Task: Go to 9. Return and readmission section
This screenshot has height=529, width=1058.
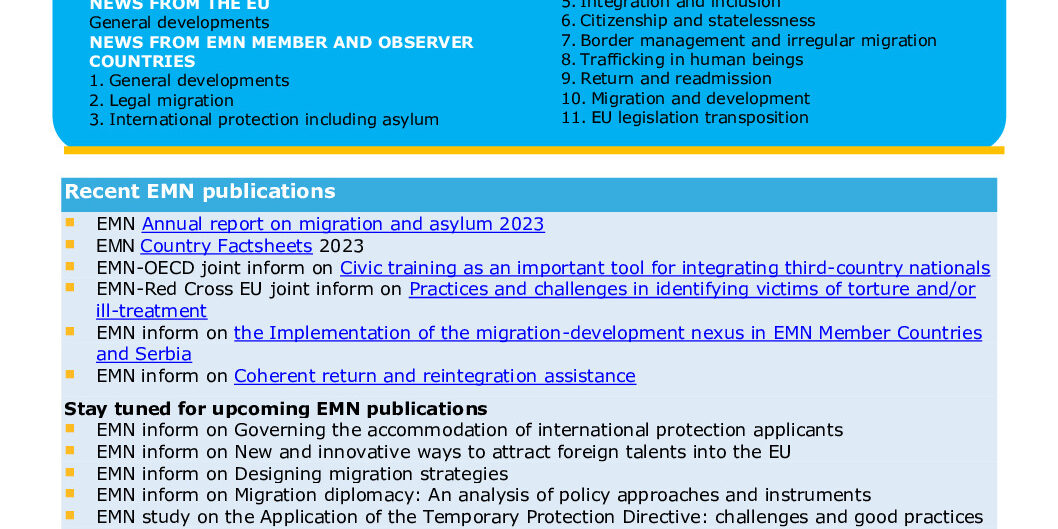Action: tap(666, 79)
